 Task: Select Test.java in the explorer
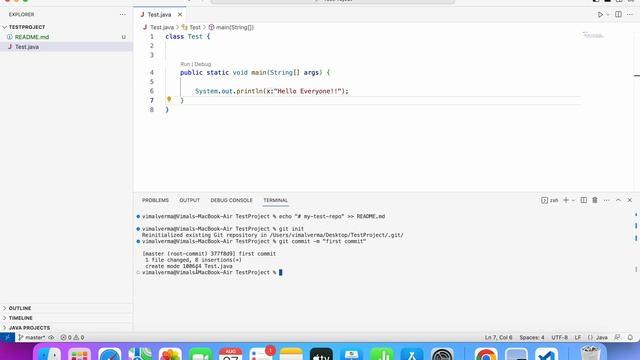(27, 47)
